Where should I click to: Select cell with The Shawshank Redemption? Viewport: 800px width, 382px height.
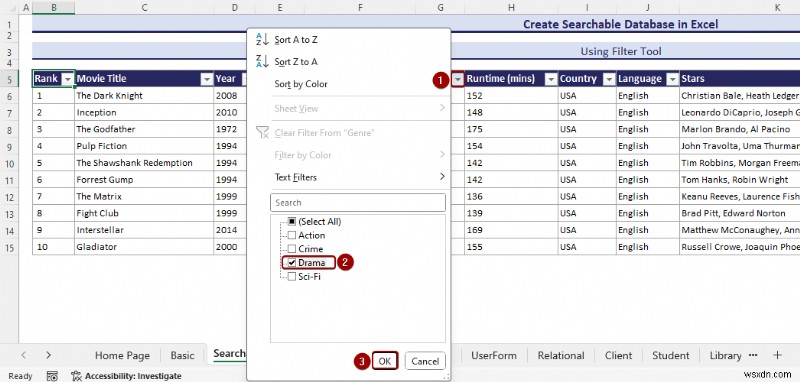point(144,163)
